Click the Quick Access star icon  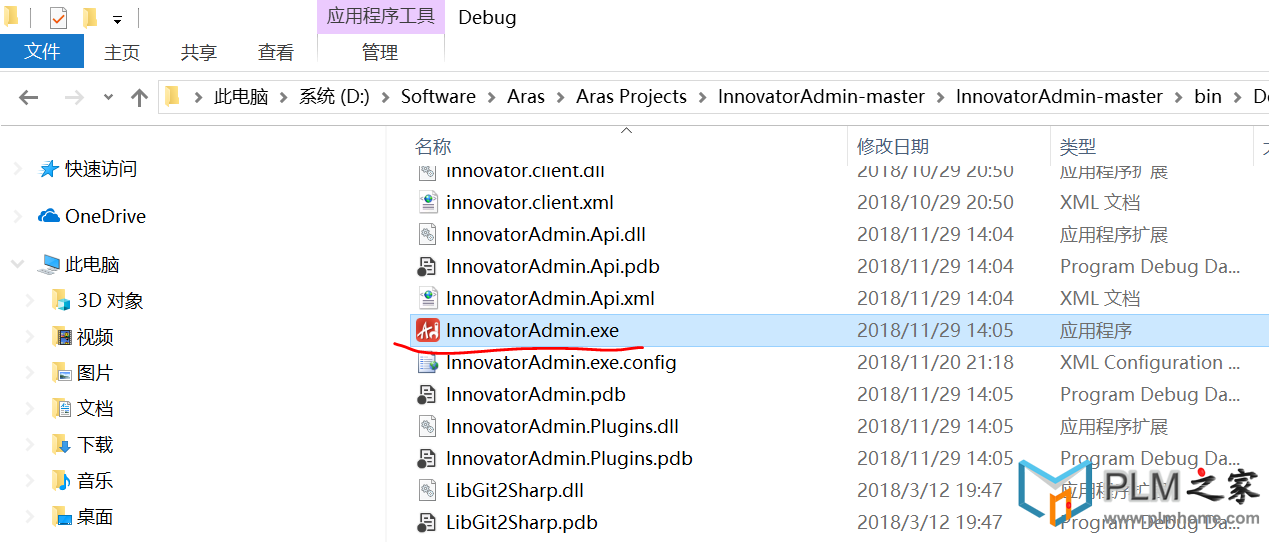click(x=49, y=169)
